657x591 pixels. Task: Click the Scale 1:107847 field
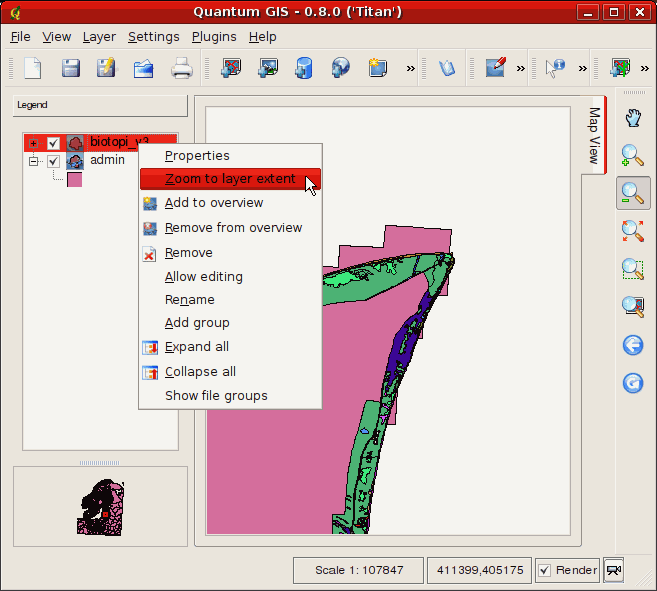[x=359, y=570]
